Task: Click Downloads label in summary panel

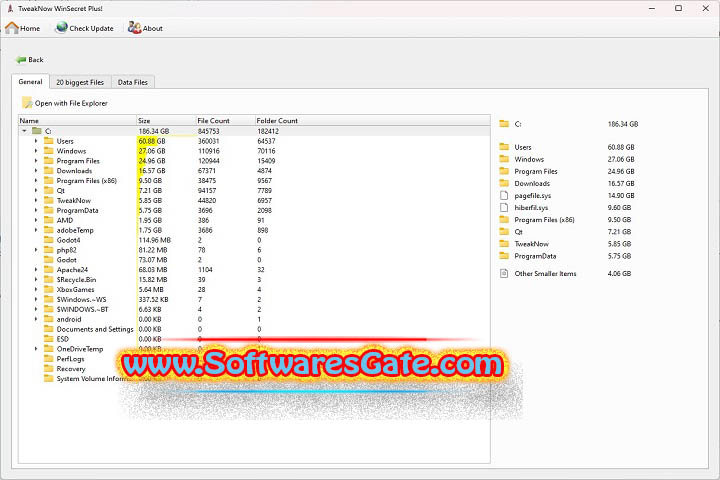Action: (x=532, y=183)
